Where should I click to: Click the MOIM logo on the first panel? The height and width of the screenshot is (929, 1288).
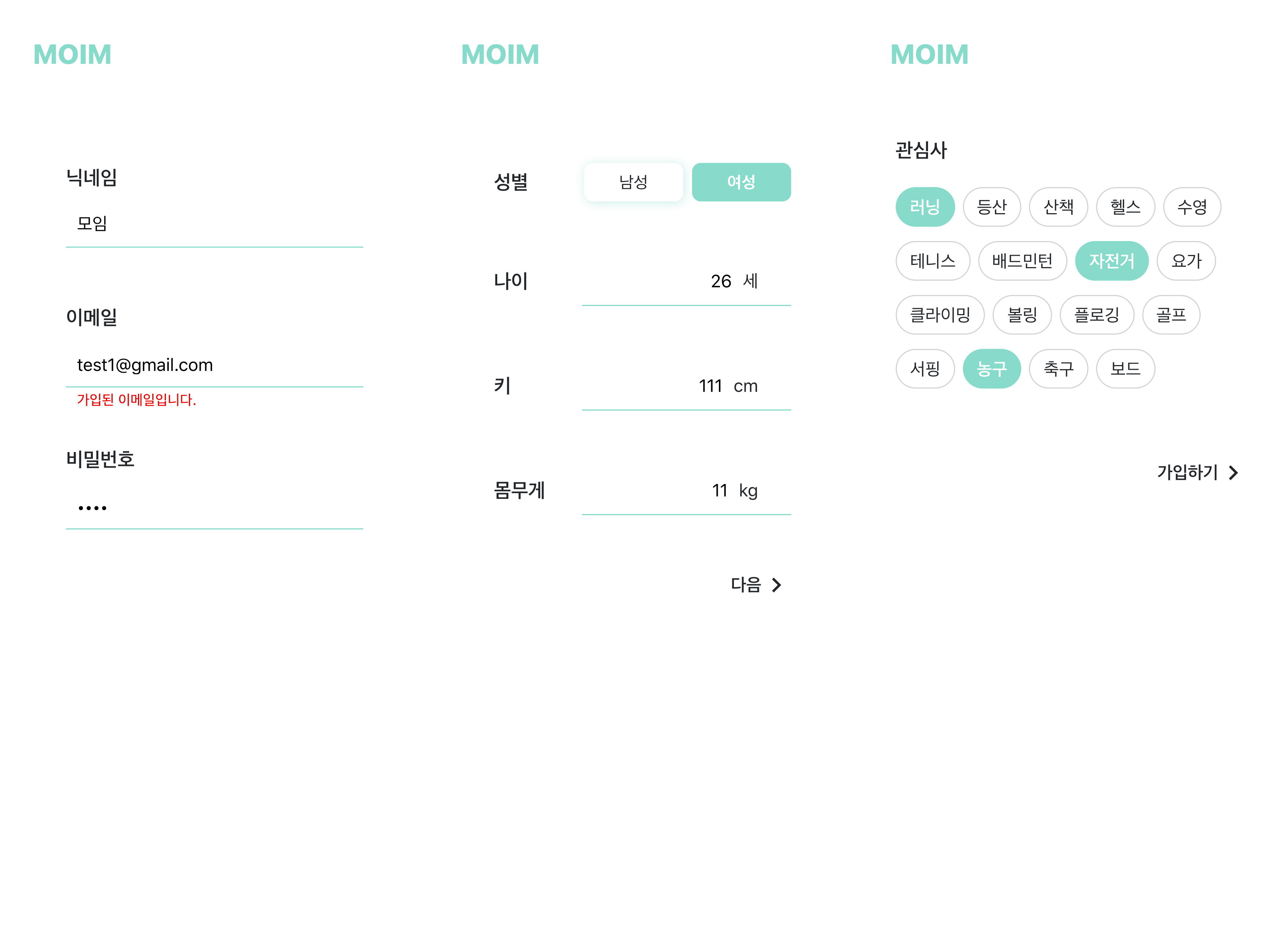73,55
